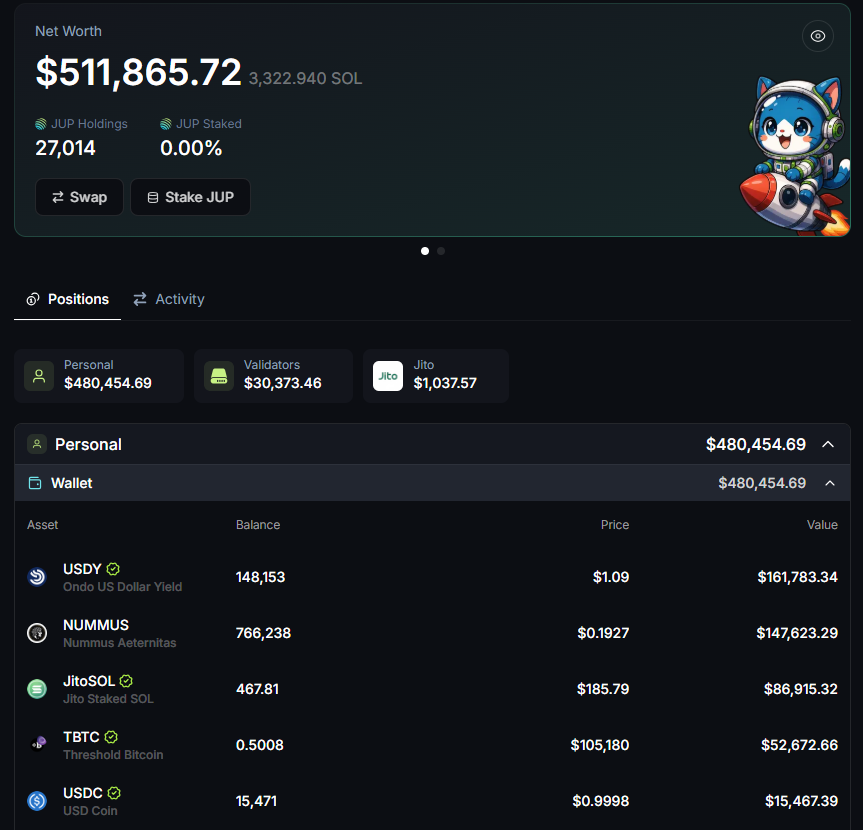Collapse the Personal section chevron
The width and height of the screenshot is (863, 830).
coord(828,444)
